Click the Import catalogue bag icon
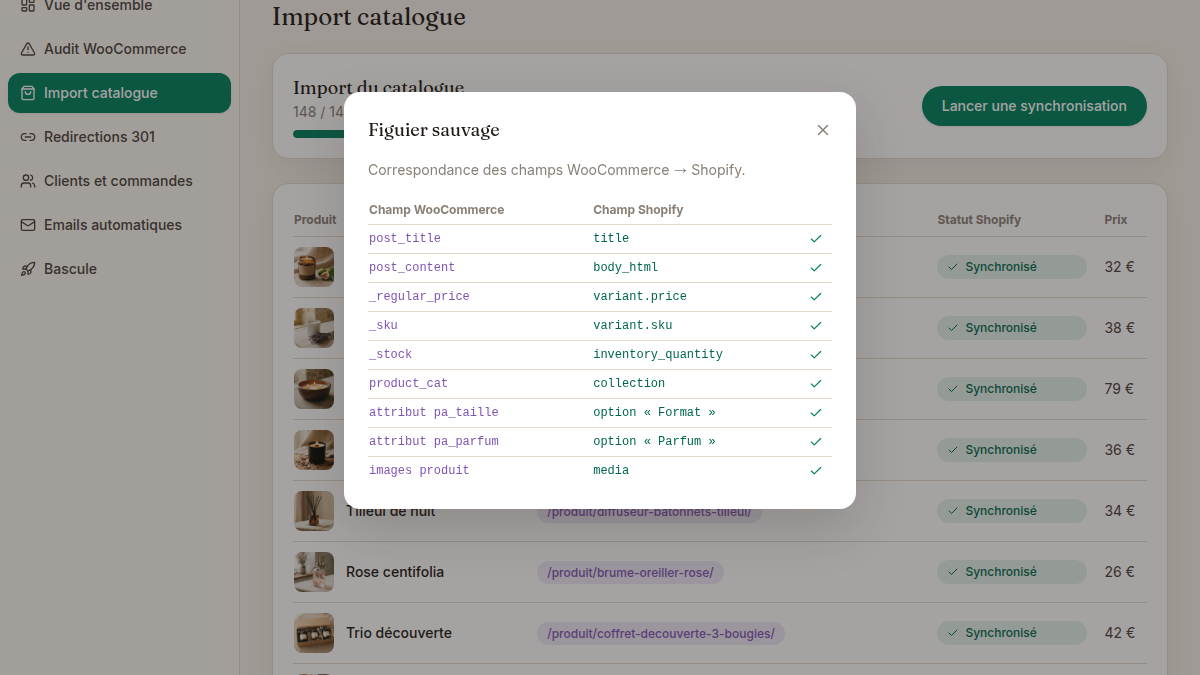Viewport: 1200px width, 675px height. 28,93
